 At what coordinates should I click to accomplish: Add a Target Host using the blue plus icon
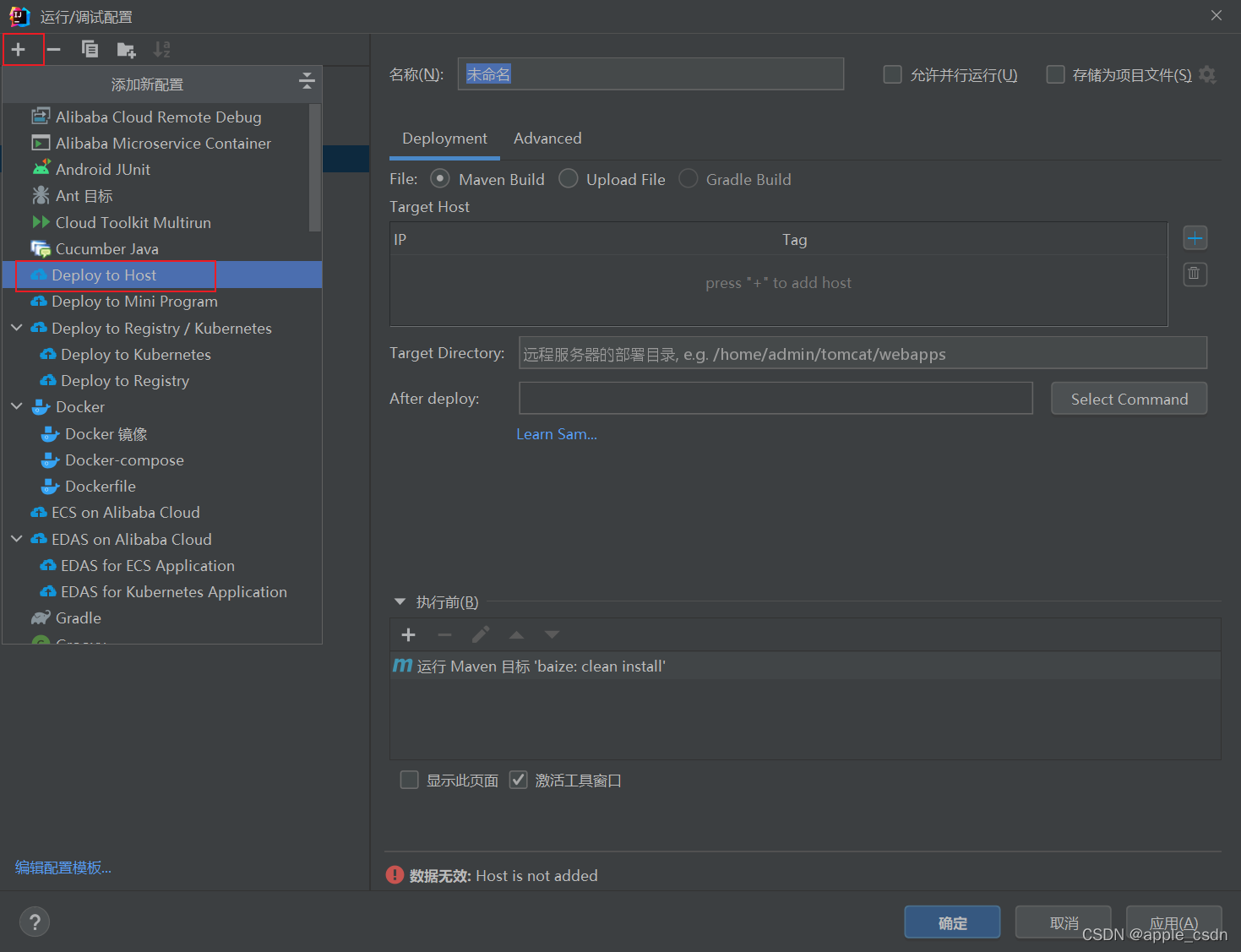coord(1195,237)
